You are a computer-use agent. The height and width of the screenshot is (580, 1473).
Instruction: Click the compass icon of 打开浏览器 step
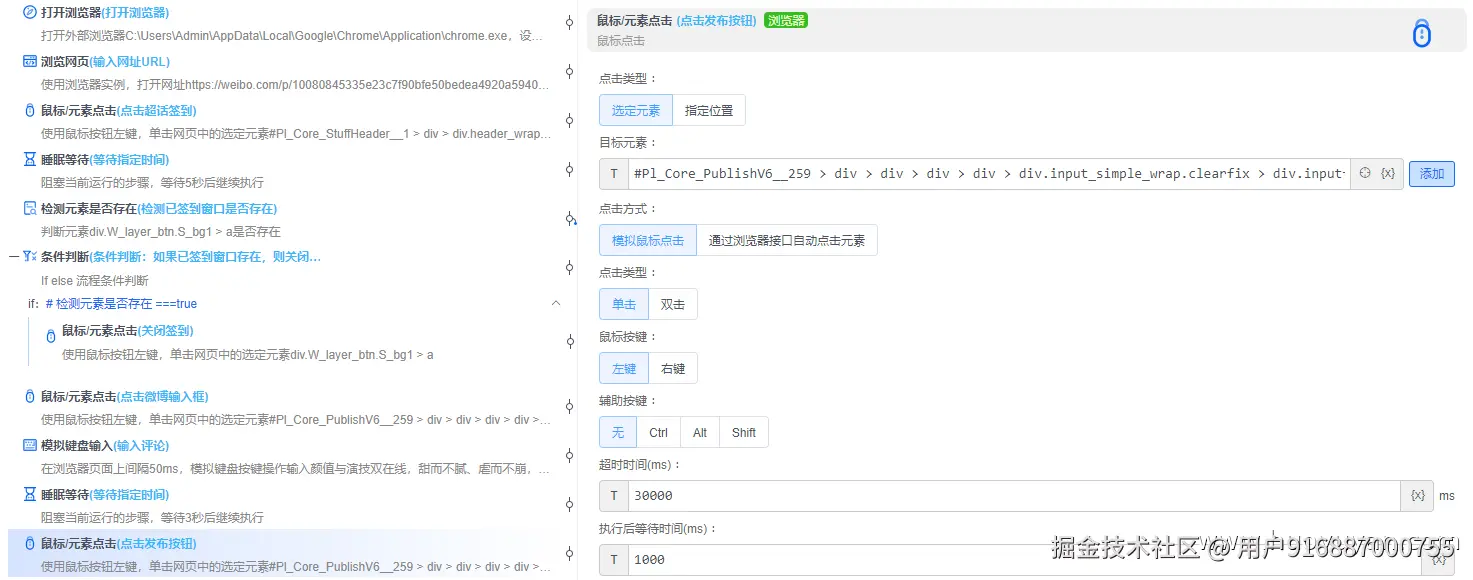29,12
